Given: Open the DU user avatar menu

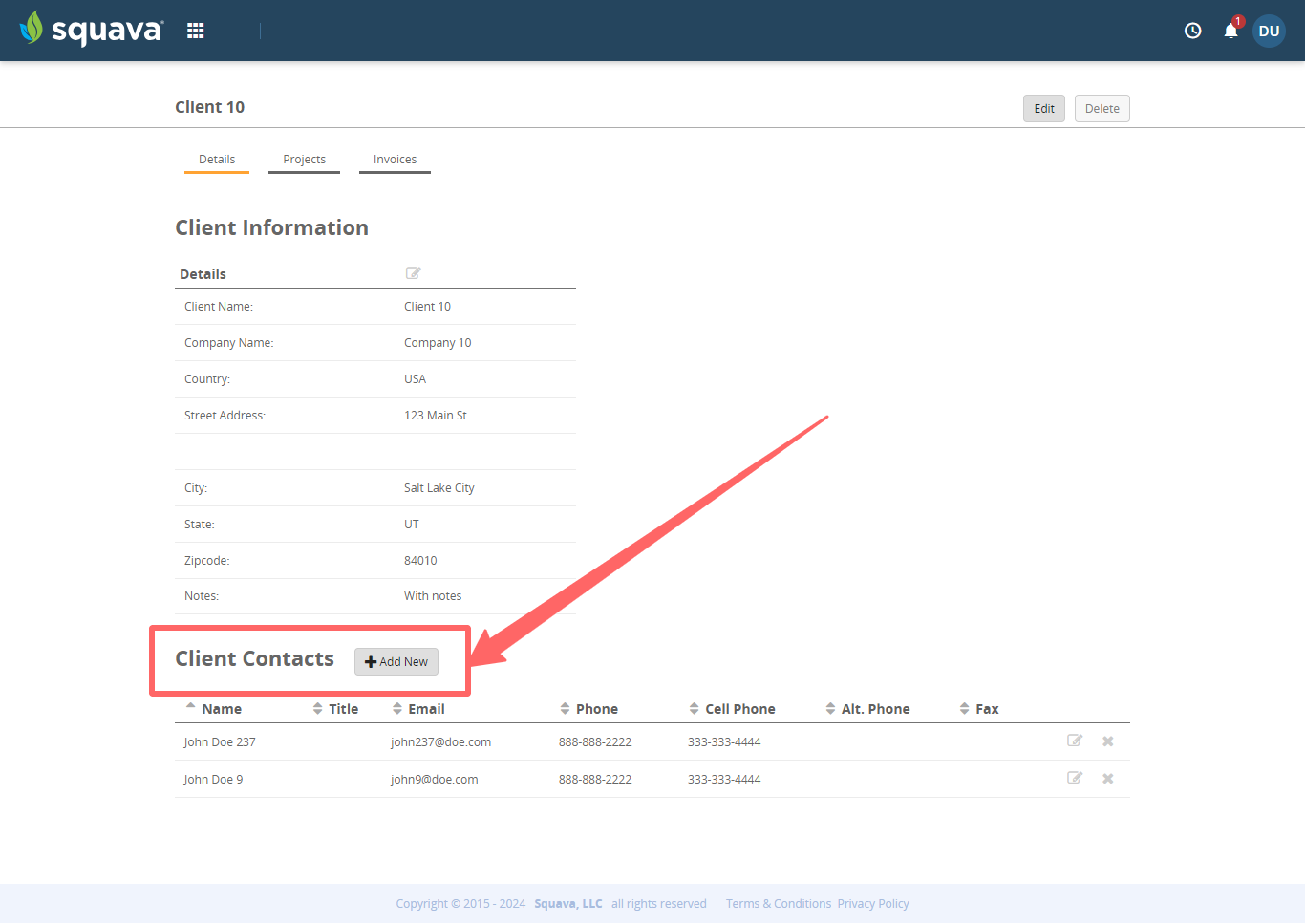Looking at the screenshot, I should pos(1269,30).
